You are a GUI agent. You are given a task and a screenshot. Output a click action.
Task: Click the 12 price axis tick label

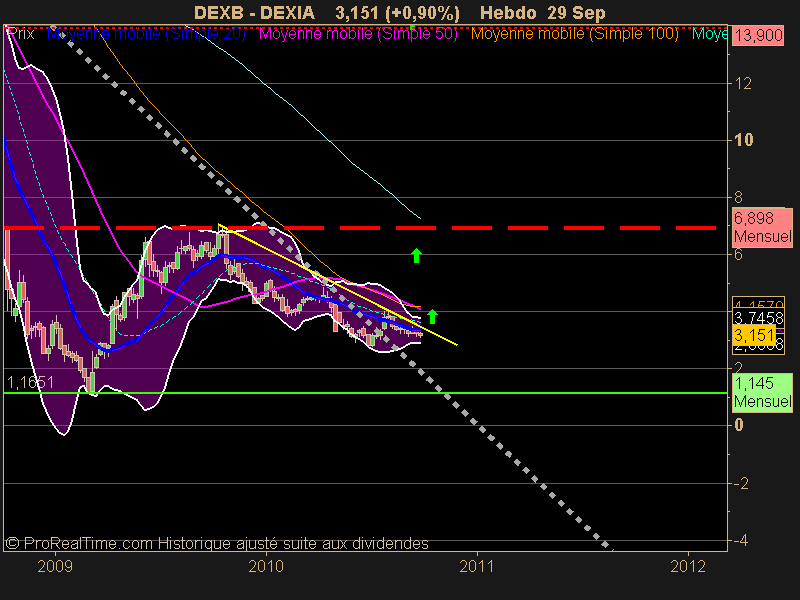pos(743,83)
